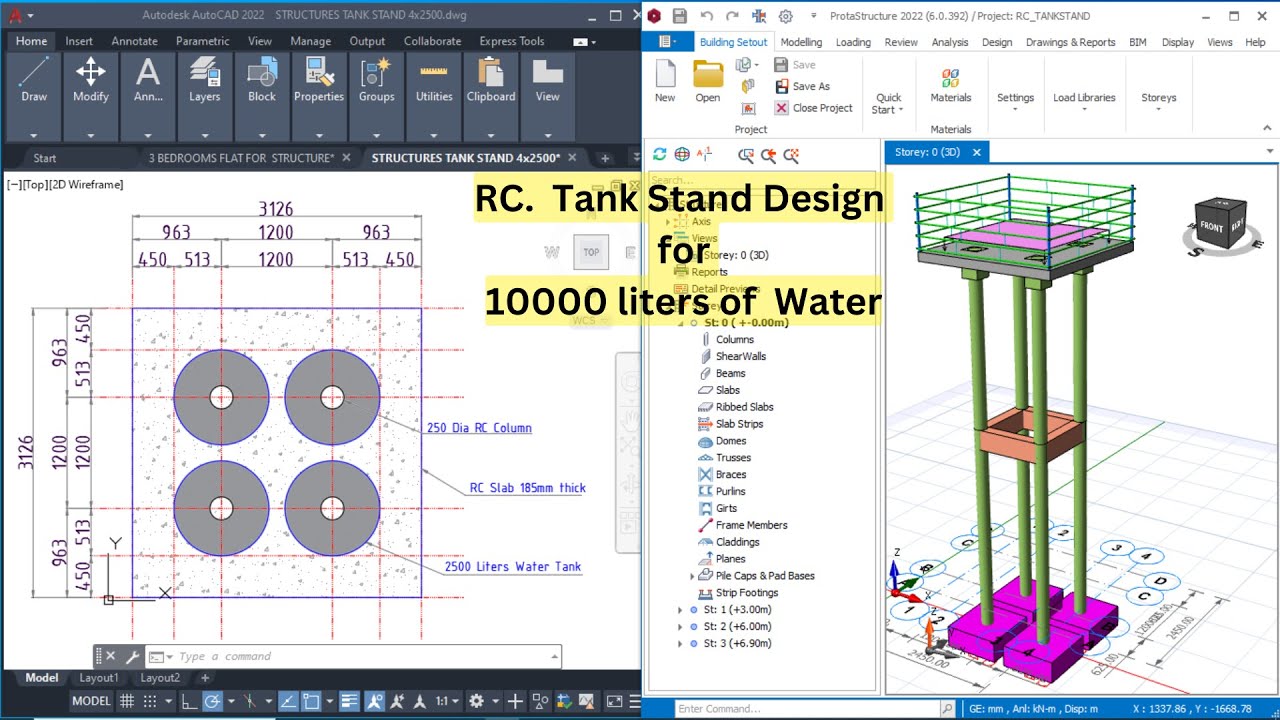This screenshot has height=720, width=1280.
Task: Toggle AutoCAD object snap tracking
Action: coord(288,702)
